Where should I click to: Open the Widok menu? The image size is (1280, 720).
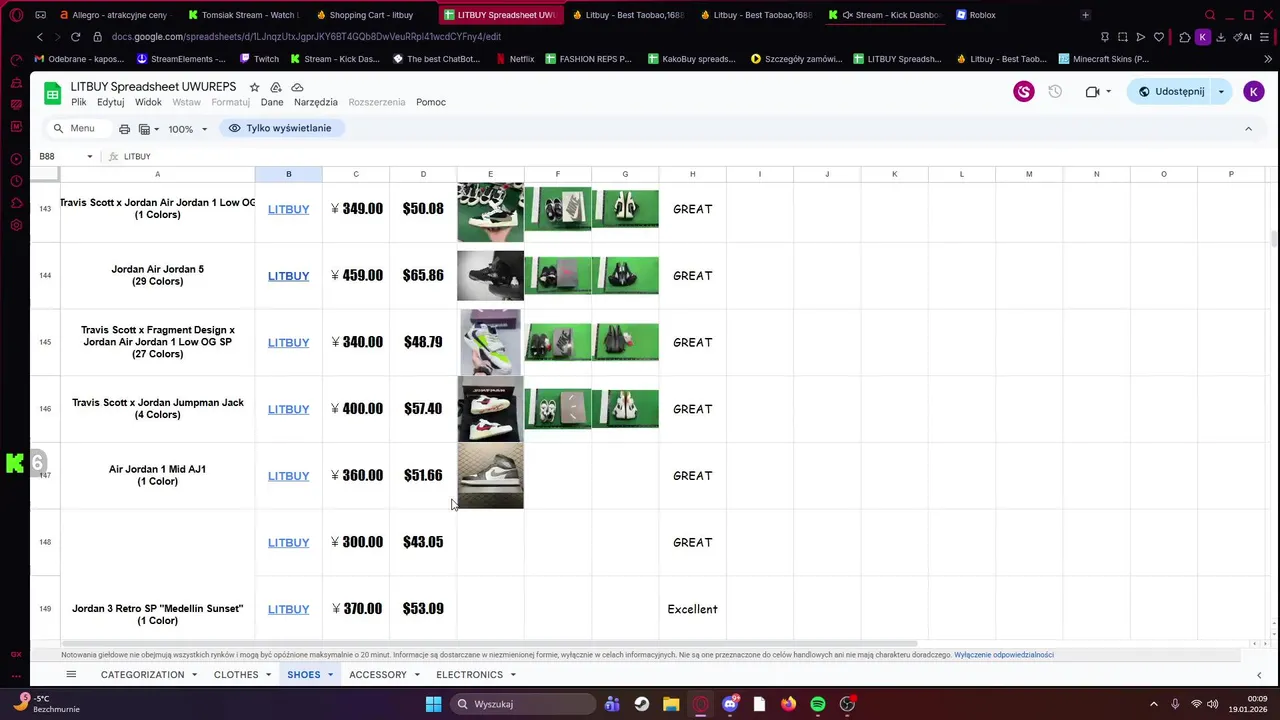pos(148,102)
